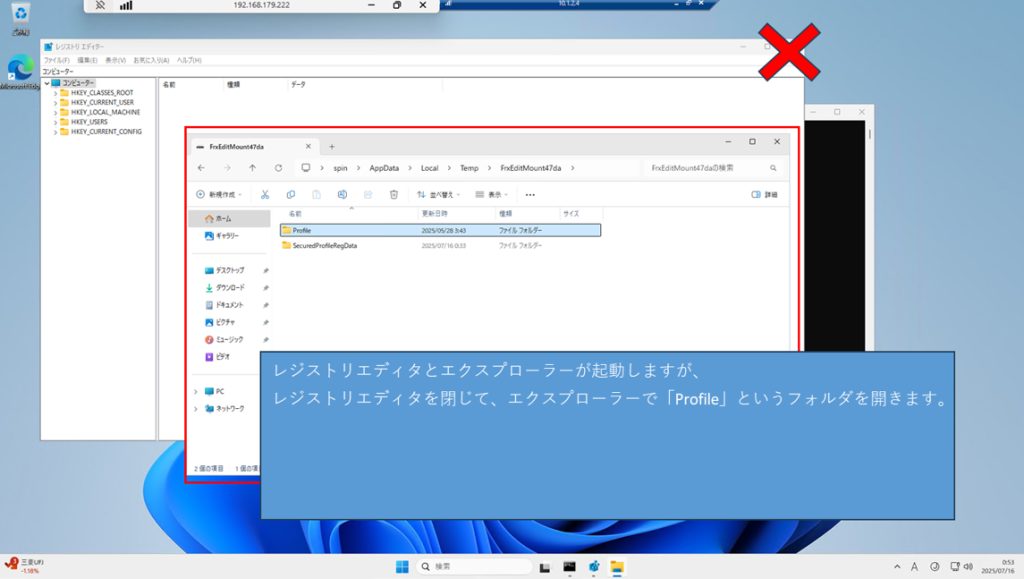The image size is (1024, 579).
Task: Open the three-dot more options menu
Action: tap(530, 195)
